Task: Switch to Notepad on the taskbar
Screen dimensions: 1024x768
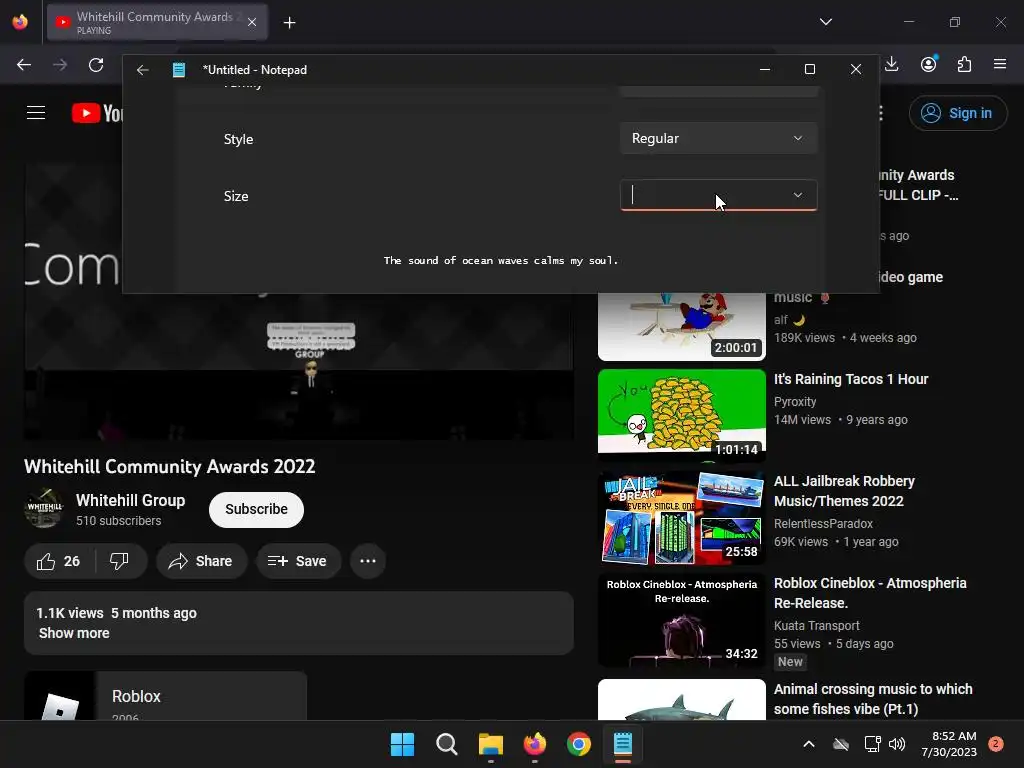Action: (623, 744)
